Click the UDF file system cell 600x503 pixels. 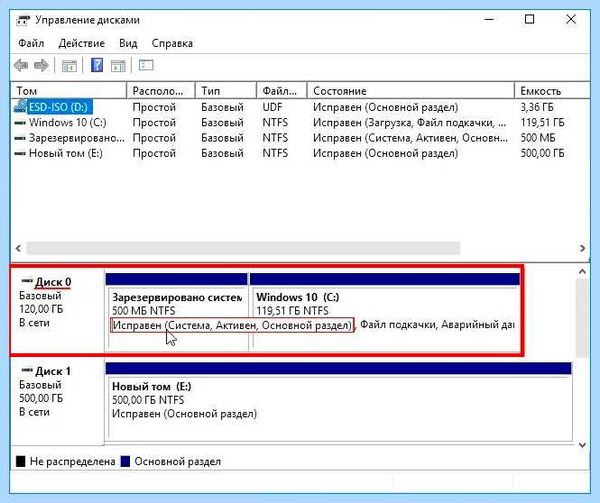[272, 107]
